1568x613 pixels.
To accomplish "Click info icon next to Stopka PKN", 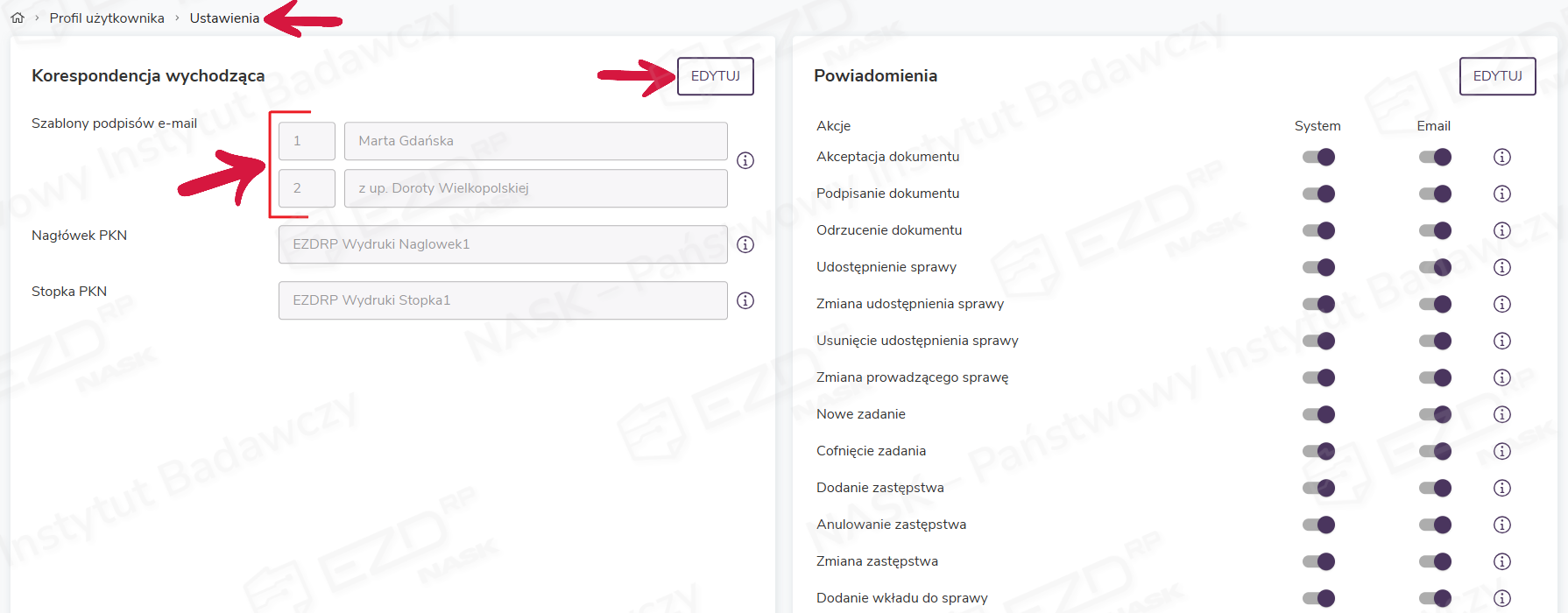I will tap(745, 300).
